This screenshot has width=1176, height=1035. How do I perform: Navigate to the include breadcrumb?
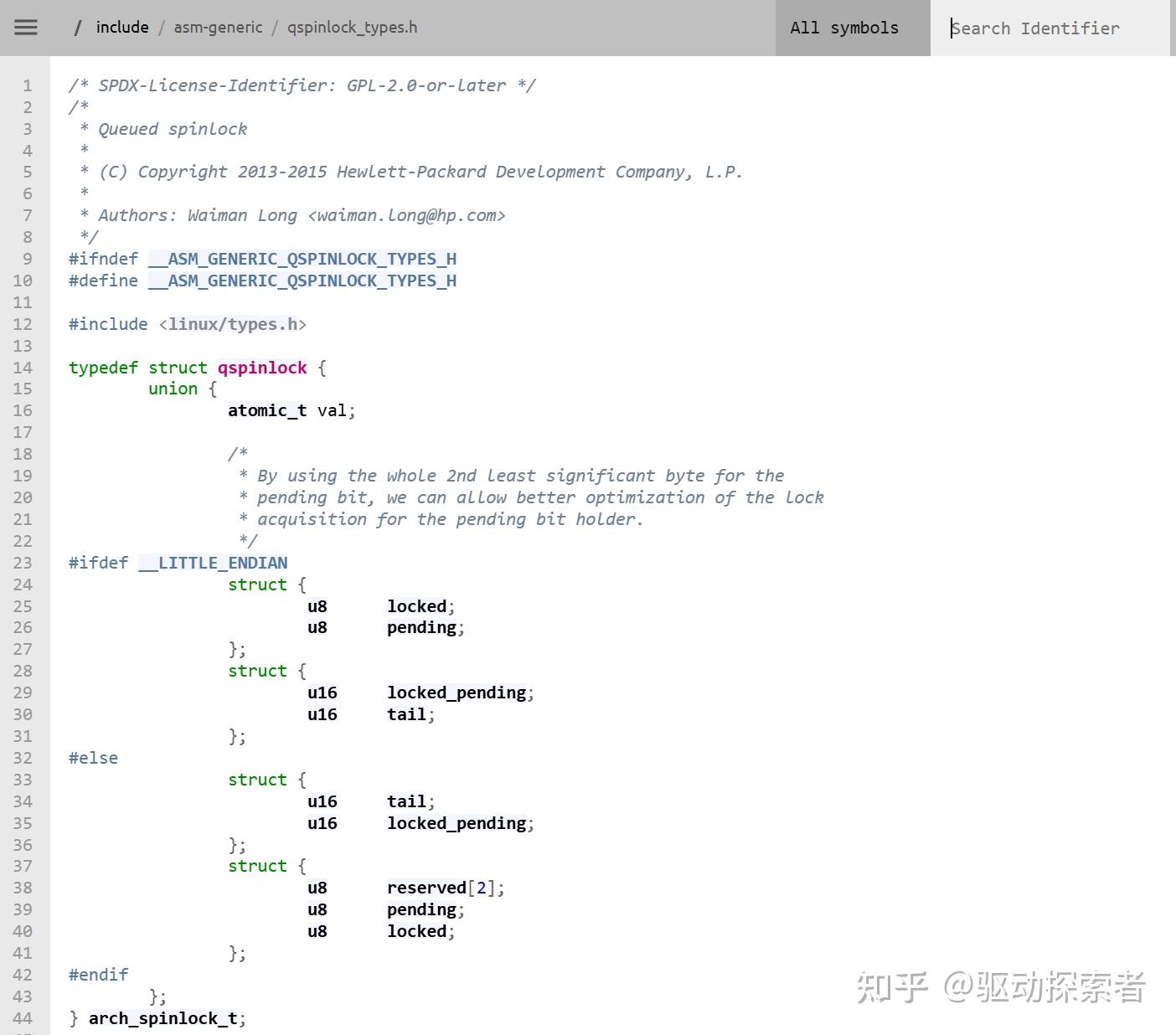121,27
